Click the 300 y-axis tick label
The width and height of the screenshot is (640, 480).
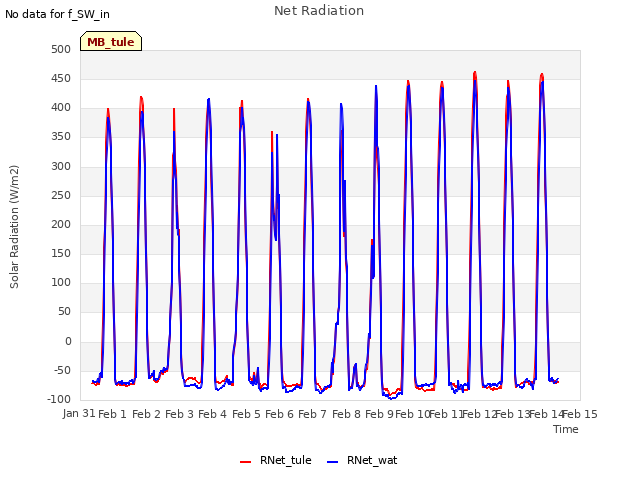coord(61,166)
